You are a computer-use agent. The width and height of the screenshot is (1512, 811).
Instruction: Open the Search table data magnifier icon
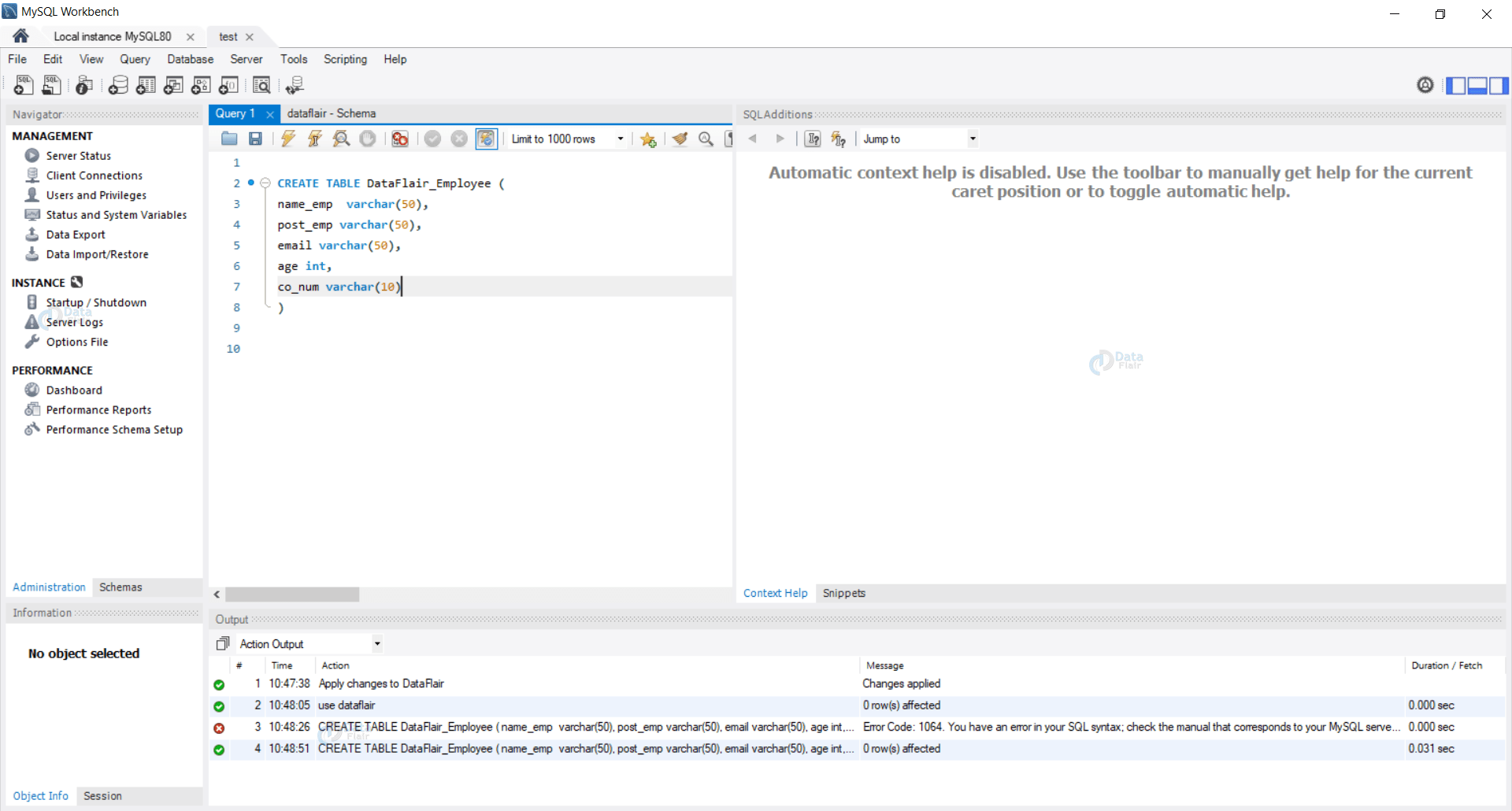pos(261,85)
